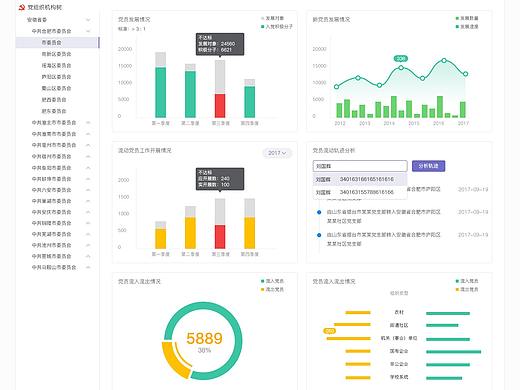Viewport: 520px width, 390px height.
Task: Click the green 第二季度 bar in 党员发展情况 chart
Action: coord(190,94)
